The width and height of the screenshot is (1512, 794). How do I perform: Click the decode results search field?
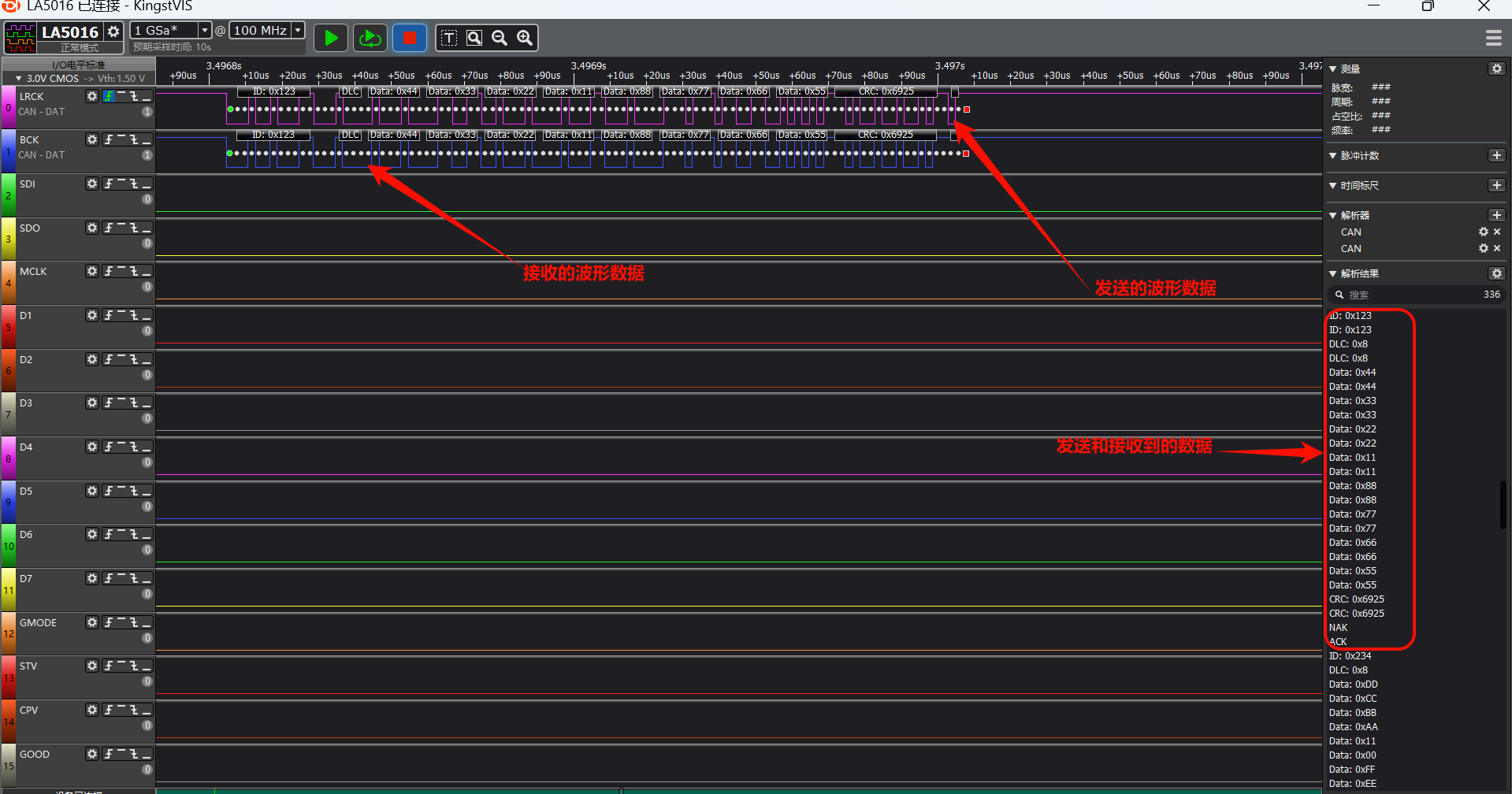pos(1416,295)
